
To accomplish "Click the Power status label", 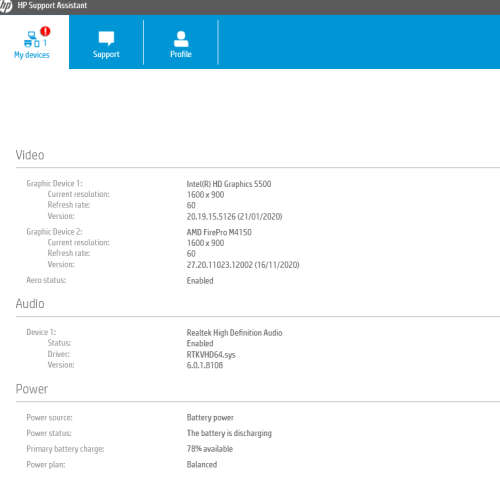I will (49, 433).
